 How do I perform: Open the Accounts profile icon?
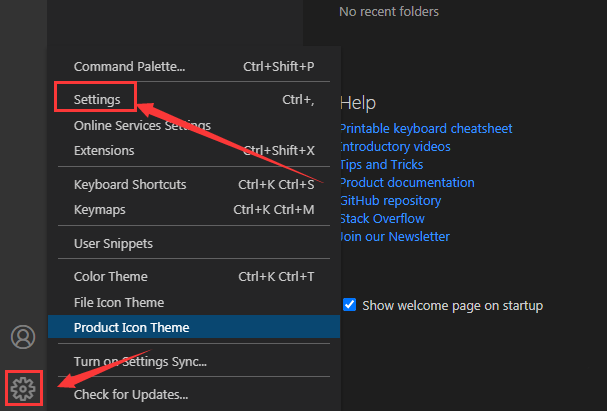point(23,337)
